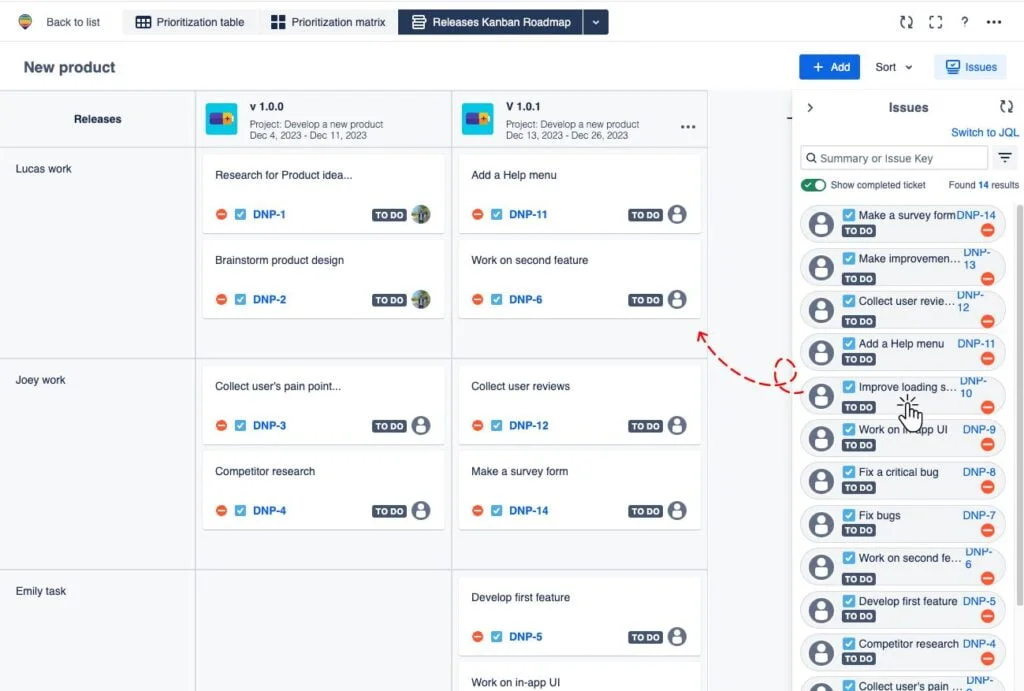The image size is (1024, 691).
Task: Open the Issues panel filter icon
Action: click(1005, 157)
